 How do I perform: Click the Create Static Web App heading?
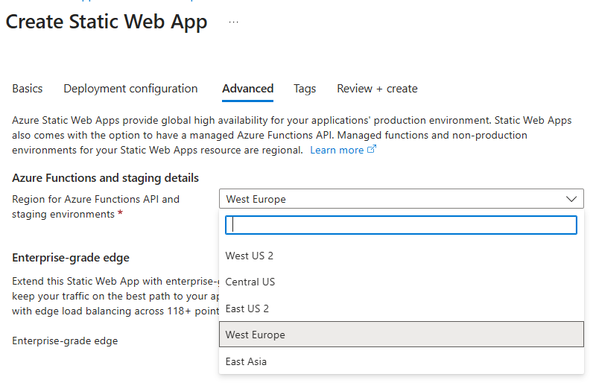[x=106, y=22]
